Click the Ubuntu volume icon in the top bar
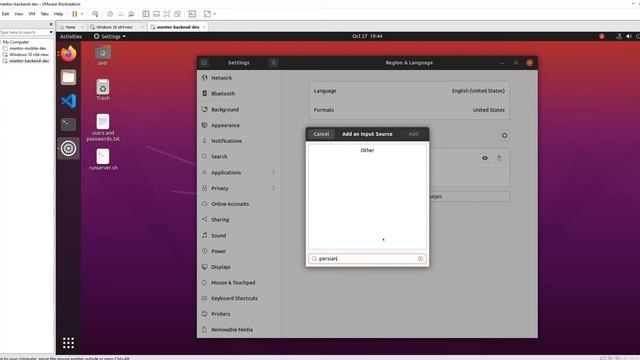Image resolution: width=640 pixels, height=360 pixels. pos(629,36)
